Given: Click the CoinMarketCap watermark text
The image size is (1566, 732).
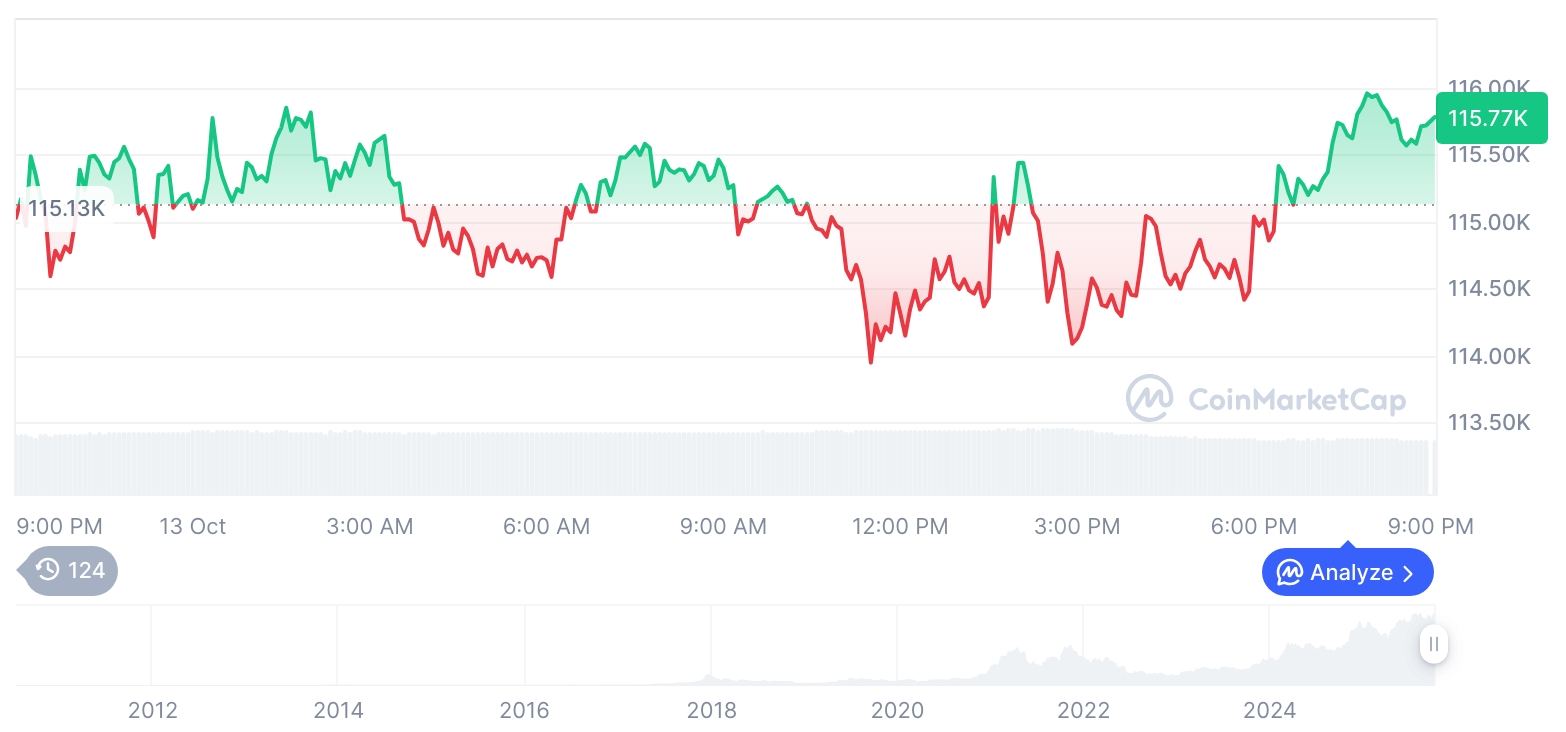Looking at the screenshot, I should [1297, 400].
